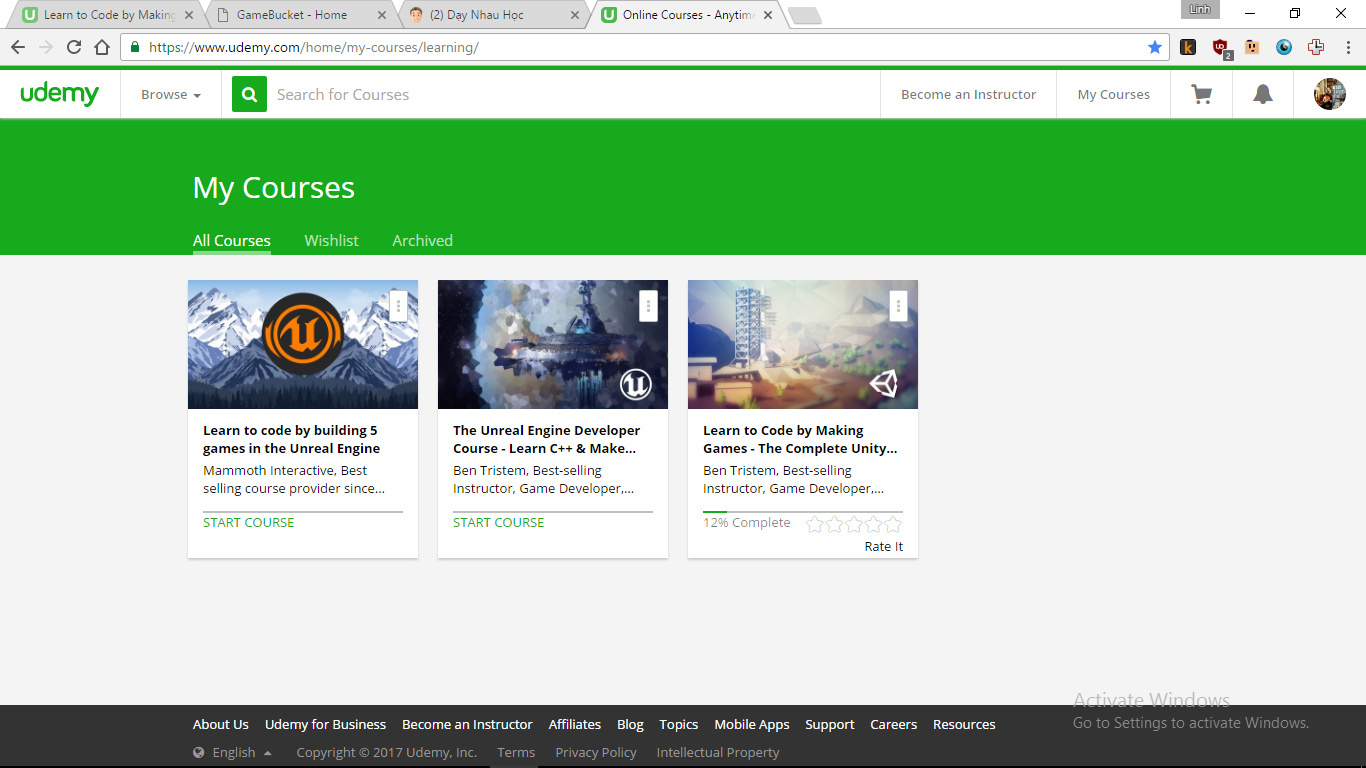Image resolution: width=1366 pixels, height=768 pixels.
Task: Open the Intellectual Property footer link
Action: coord(717,752)
